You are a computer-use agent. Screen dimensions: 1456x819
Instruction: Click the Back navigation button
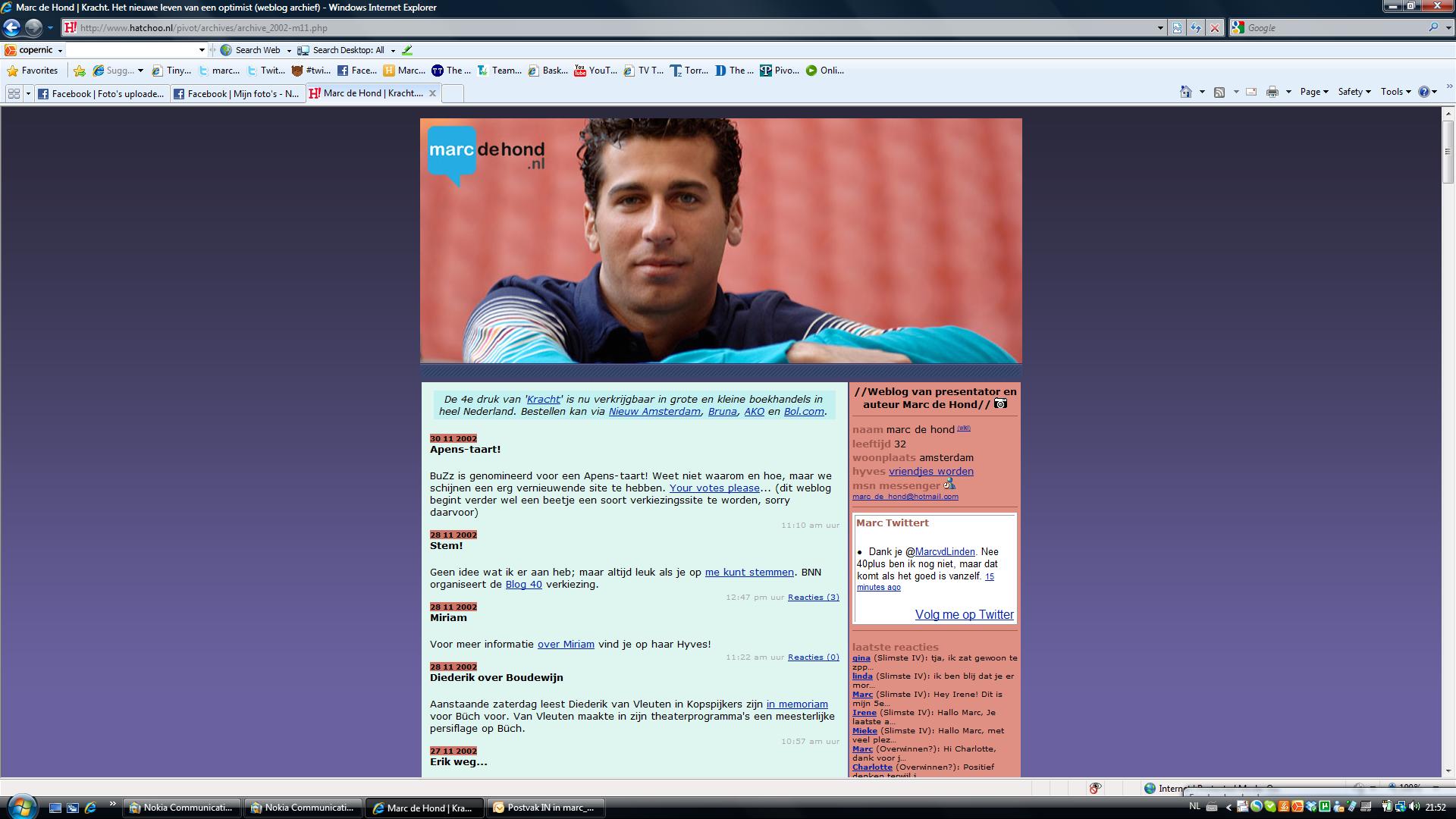click(11, 28)
